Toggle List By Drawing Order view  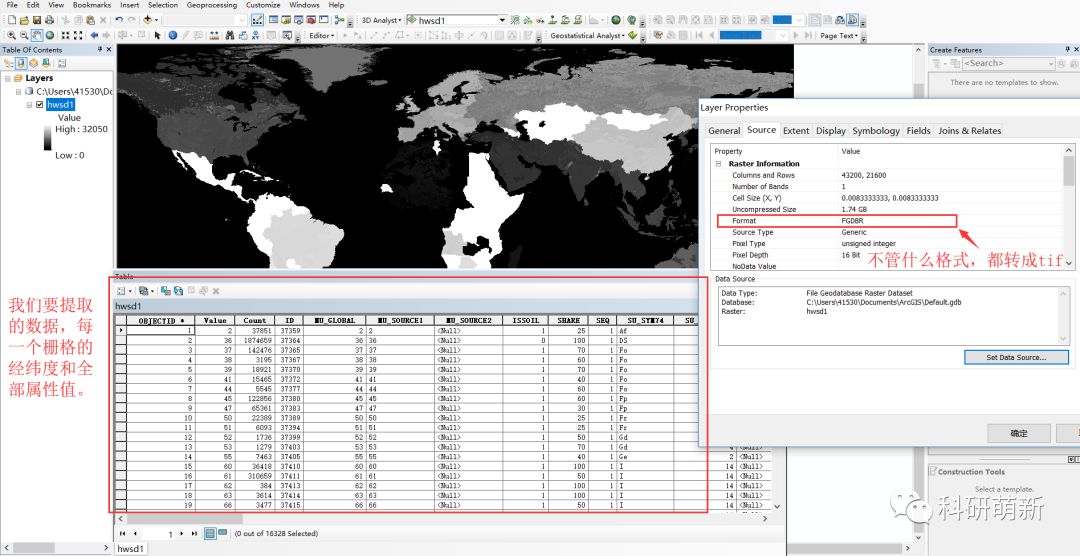8,63
